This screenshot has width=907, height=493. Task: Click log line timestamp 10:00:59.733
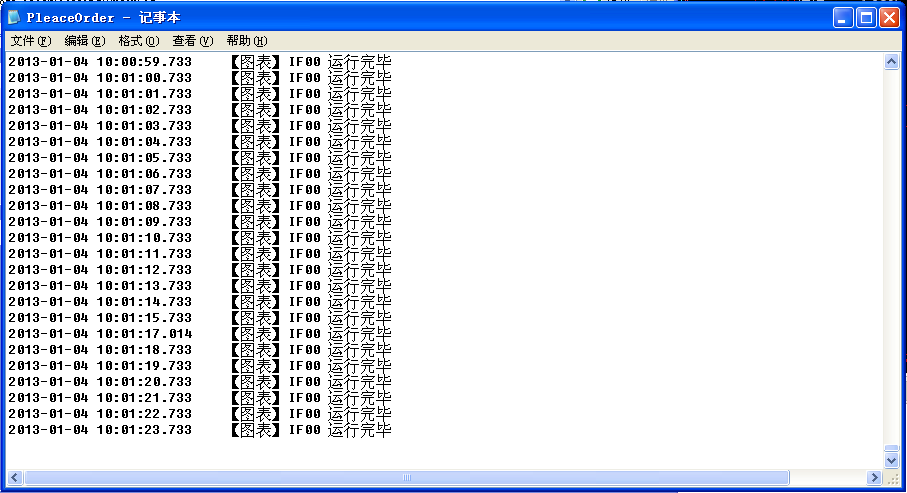click(143, 62)
